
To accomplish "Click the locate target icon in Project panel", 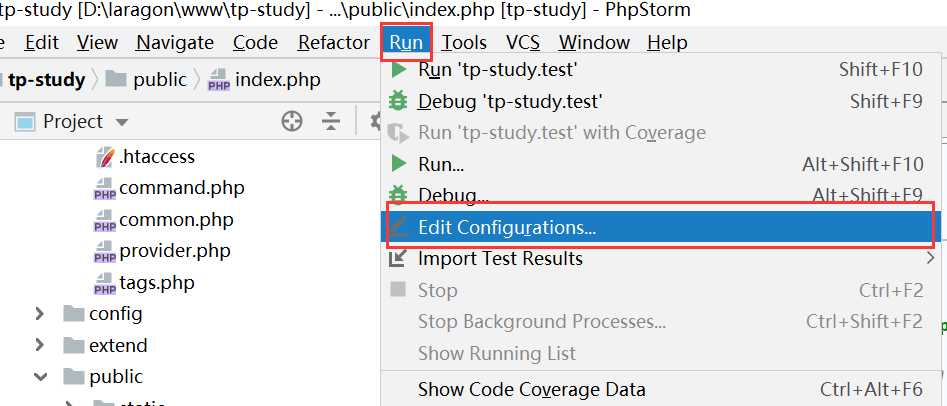I will (x=291, y=122).
